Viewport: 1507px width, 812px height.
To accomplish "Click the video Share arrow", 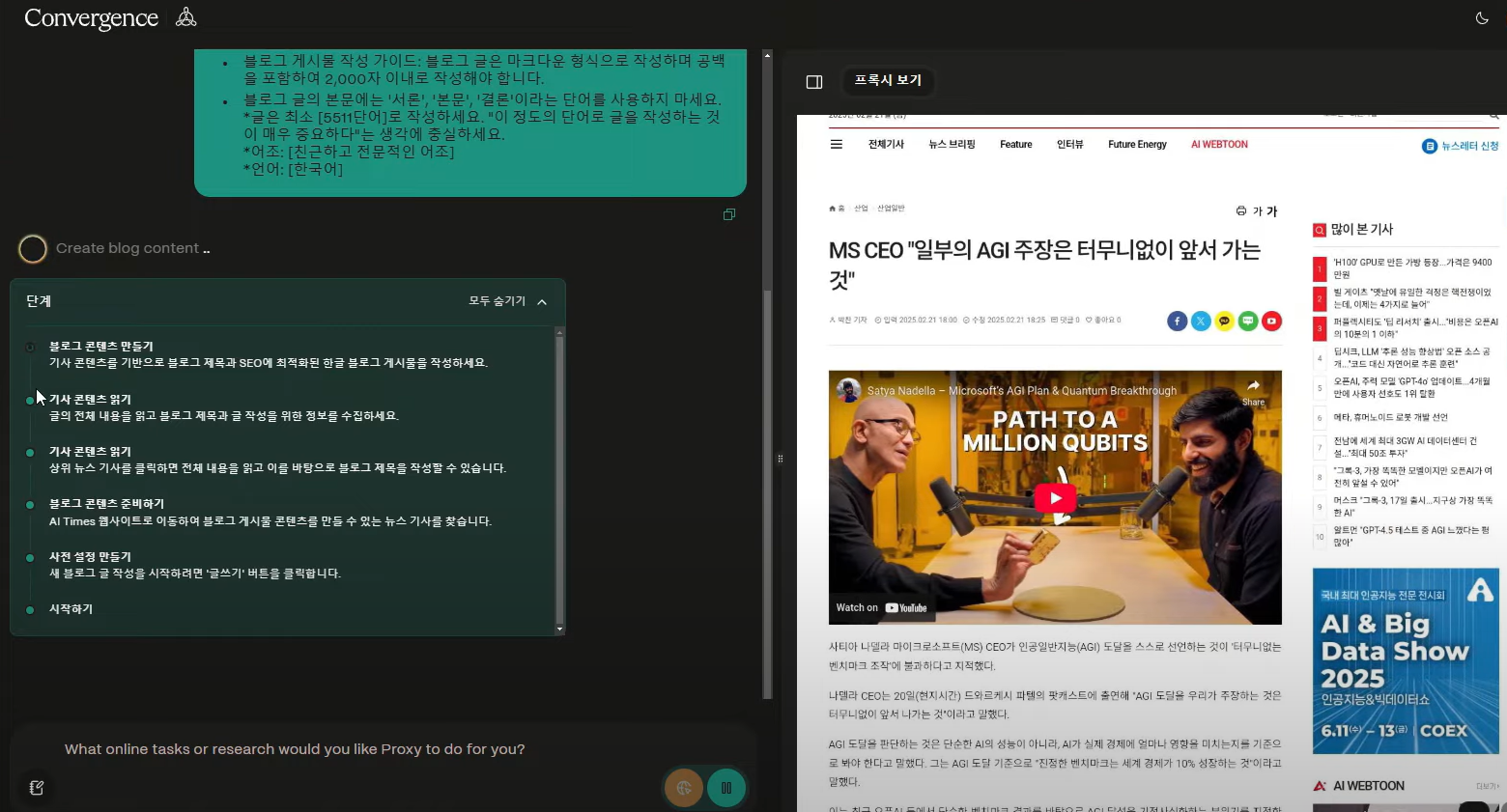I will [x=1253, y=391].
